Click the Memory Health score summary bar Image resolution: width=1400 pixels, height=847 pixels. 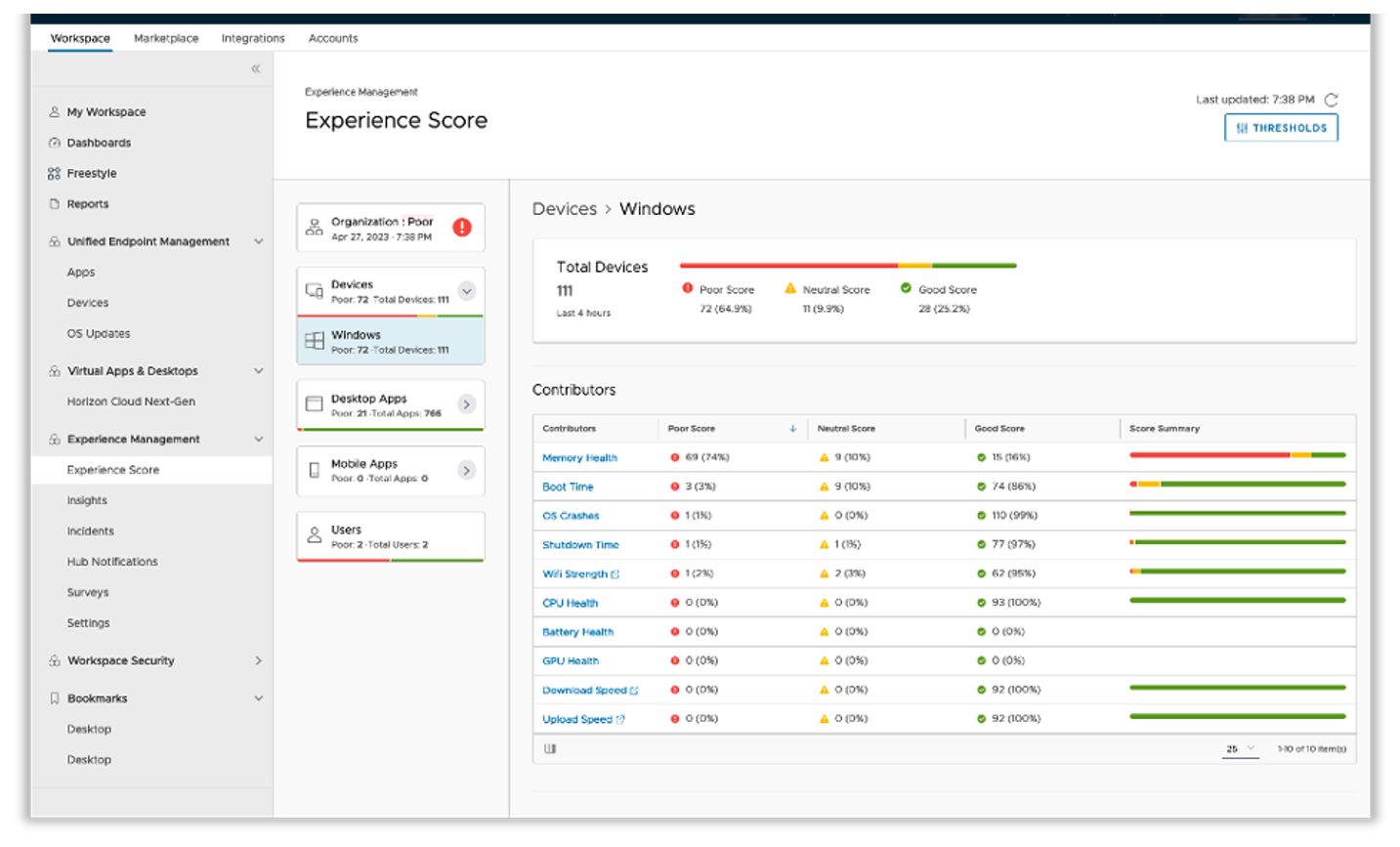click(1237, 455)
